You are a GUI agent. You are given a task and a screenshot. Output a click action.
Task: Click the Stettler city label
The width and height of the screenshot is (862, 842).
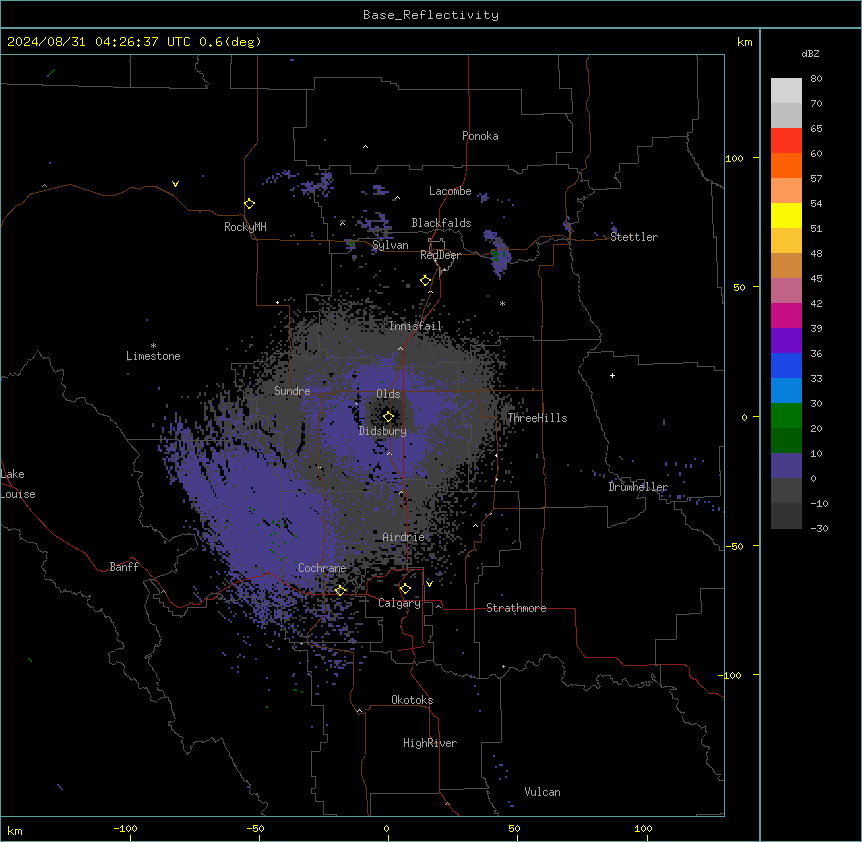(634, 237)
